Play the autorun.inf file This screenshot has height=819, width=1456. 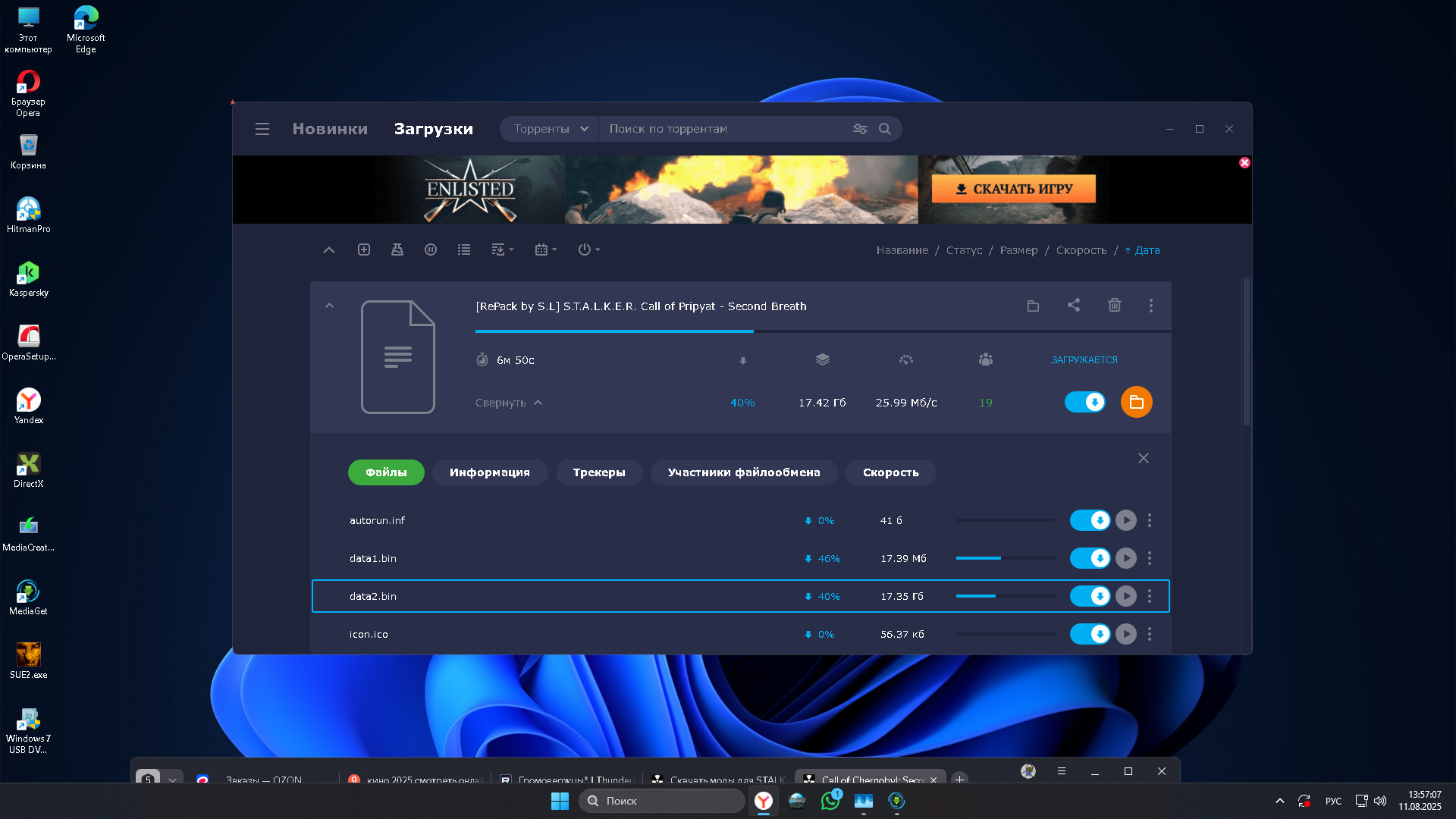point(1126,520)
